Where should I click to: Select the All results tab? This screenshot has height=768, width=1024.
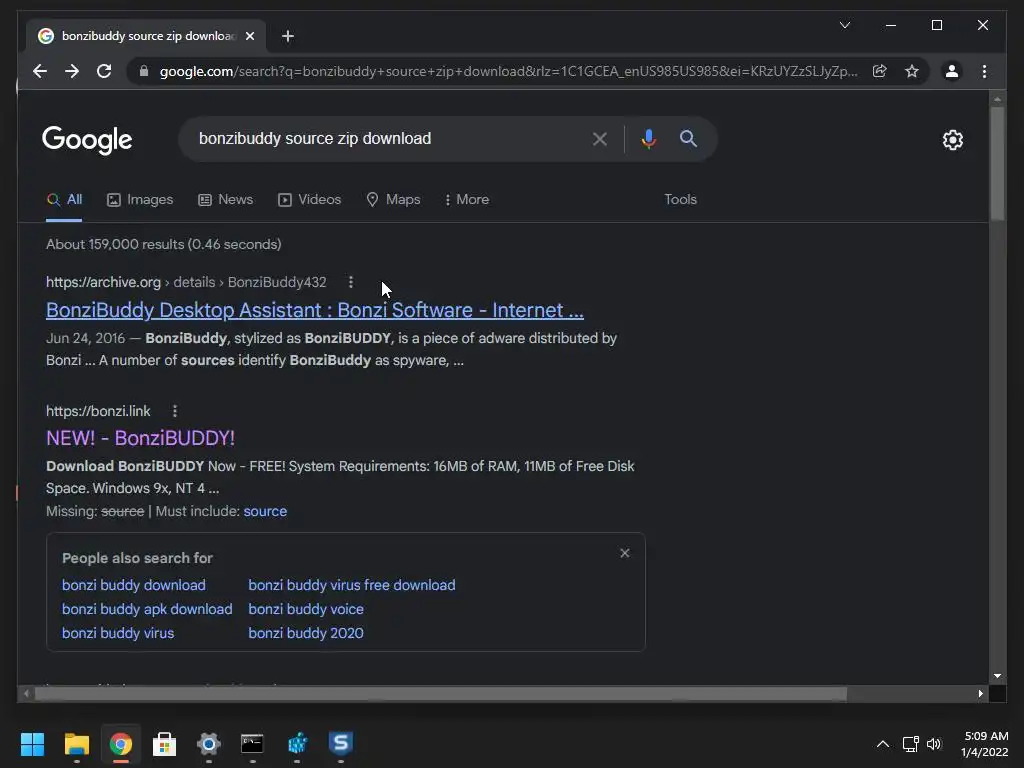pyautogui.click(x=64, y=199)
